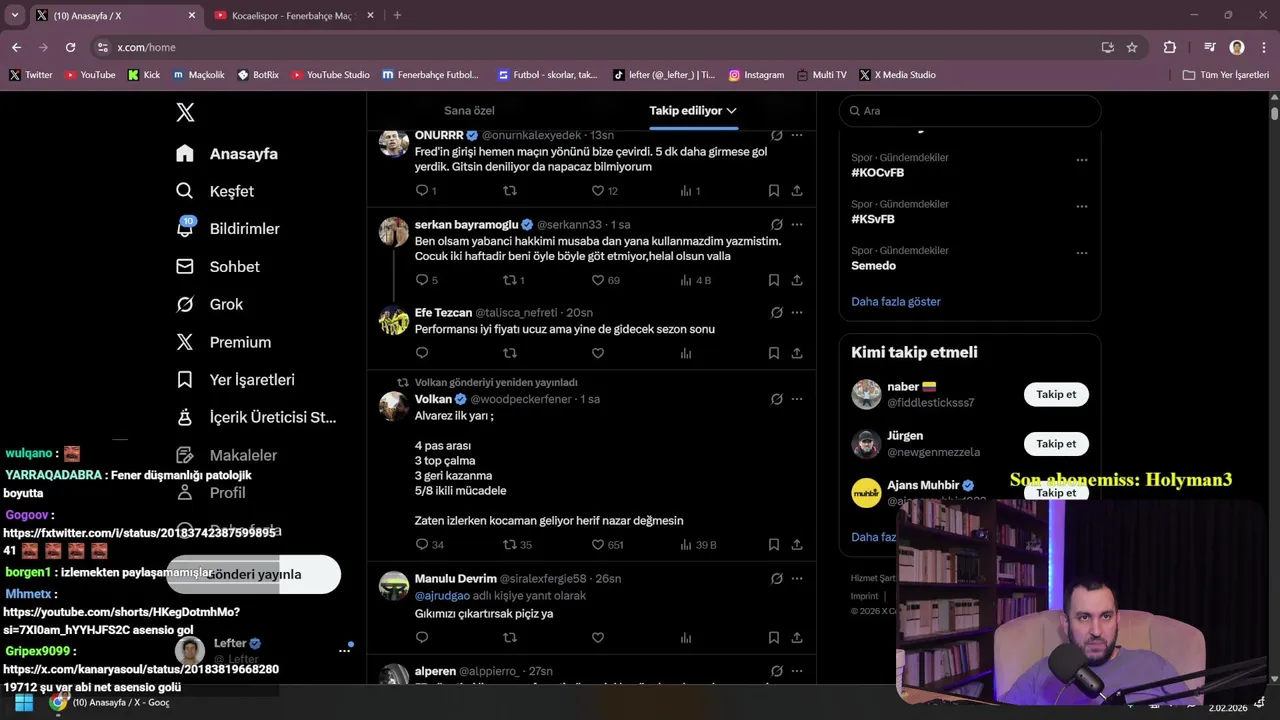The height and width of the screenshot is (720, 1280).
Task: Open more options on Volkan's tweet
Action: (x=797, y=399)
